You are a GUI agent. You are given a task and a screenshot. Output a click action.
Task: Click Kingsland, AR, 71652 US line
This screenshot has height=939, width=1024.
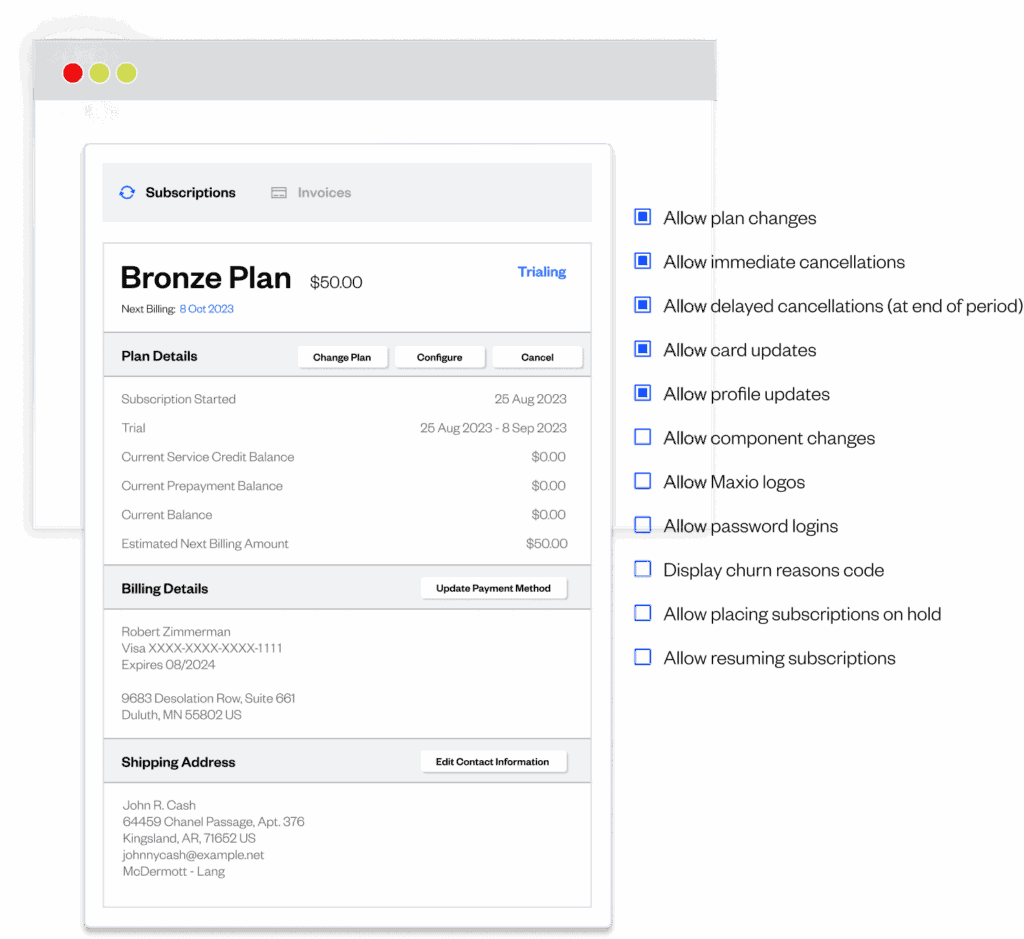pos(189,838)
